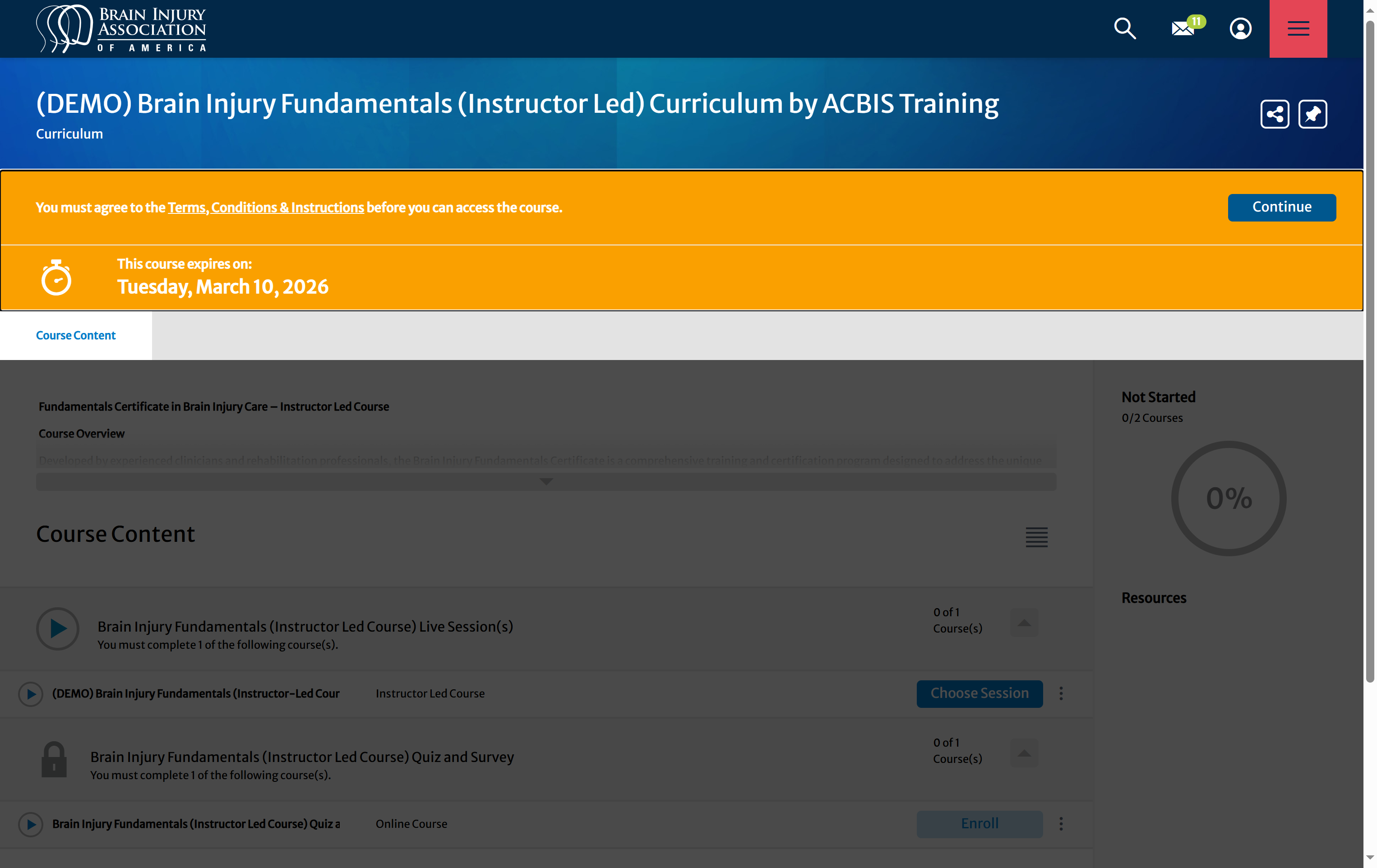Click the Course Overview heading
1377x868 pixels.
(81, 434)
